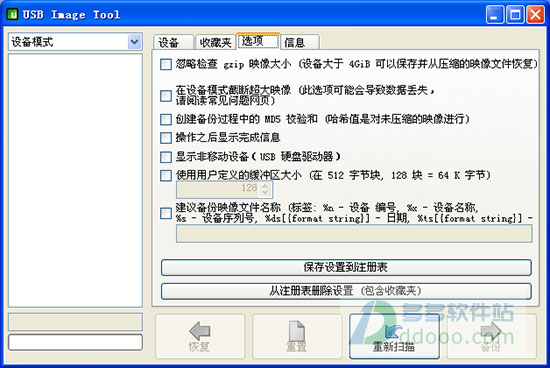Toggle 在设备模式截断超大映像 checkbox

point(166,96)
